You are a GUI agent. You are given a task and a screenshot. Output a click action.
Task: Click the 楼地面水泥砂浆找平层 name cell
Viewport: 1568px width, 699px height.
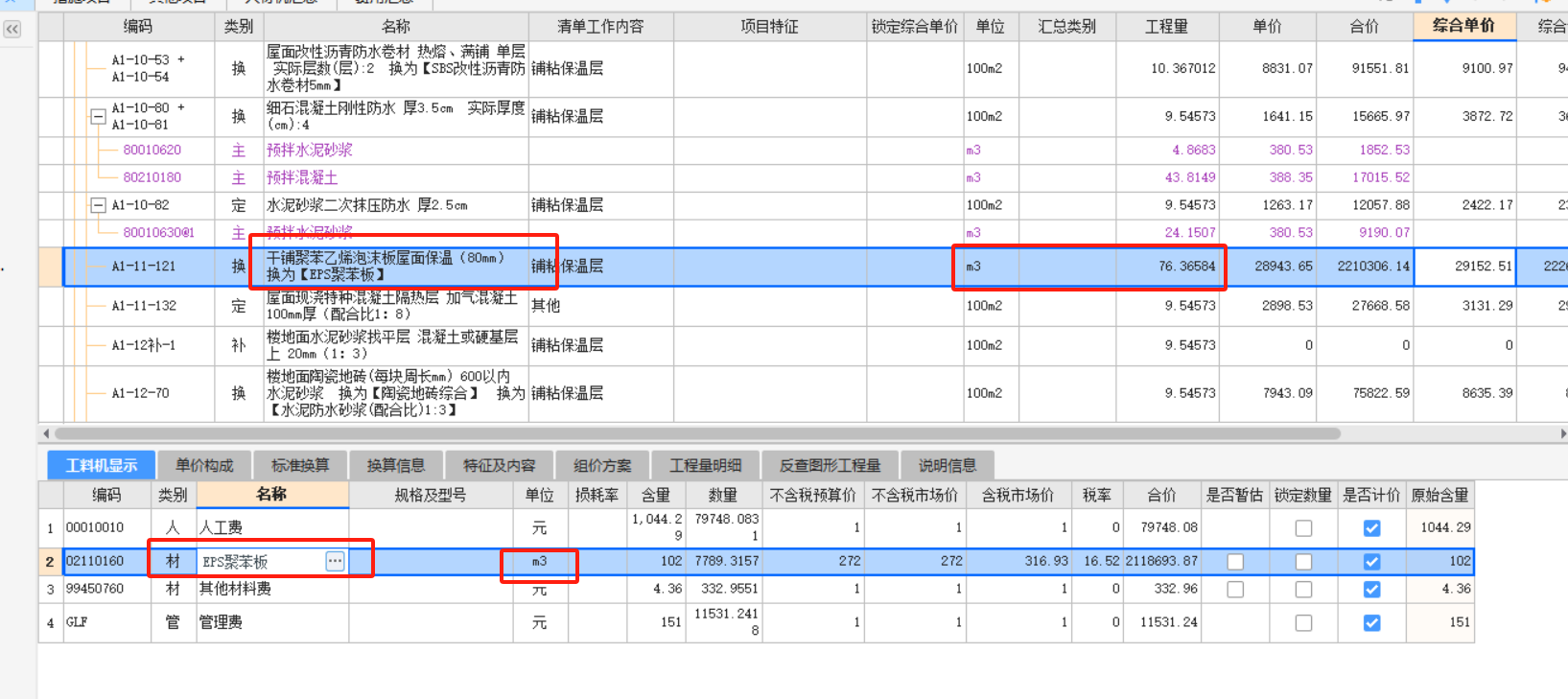pyautogui.click(x=395, y=345)
